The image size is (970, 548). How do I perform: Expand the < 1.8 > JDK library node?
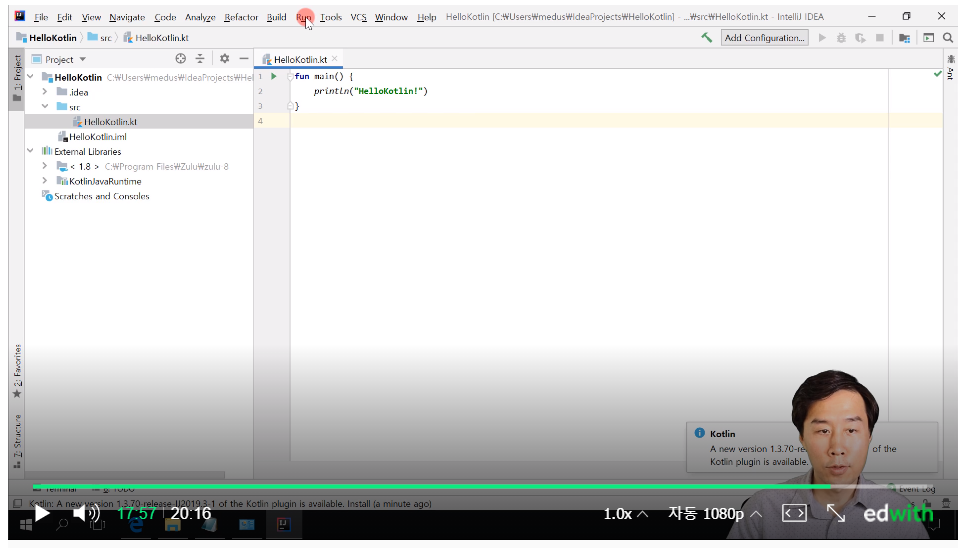(45, 166)
